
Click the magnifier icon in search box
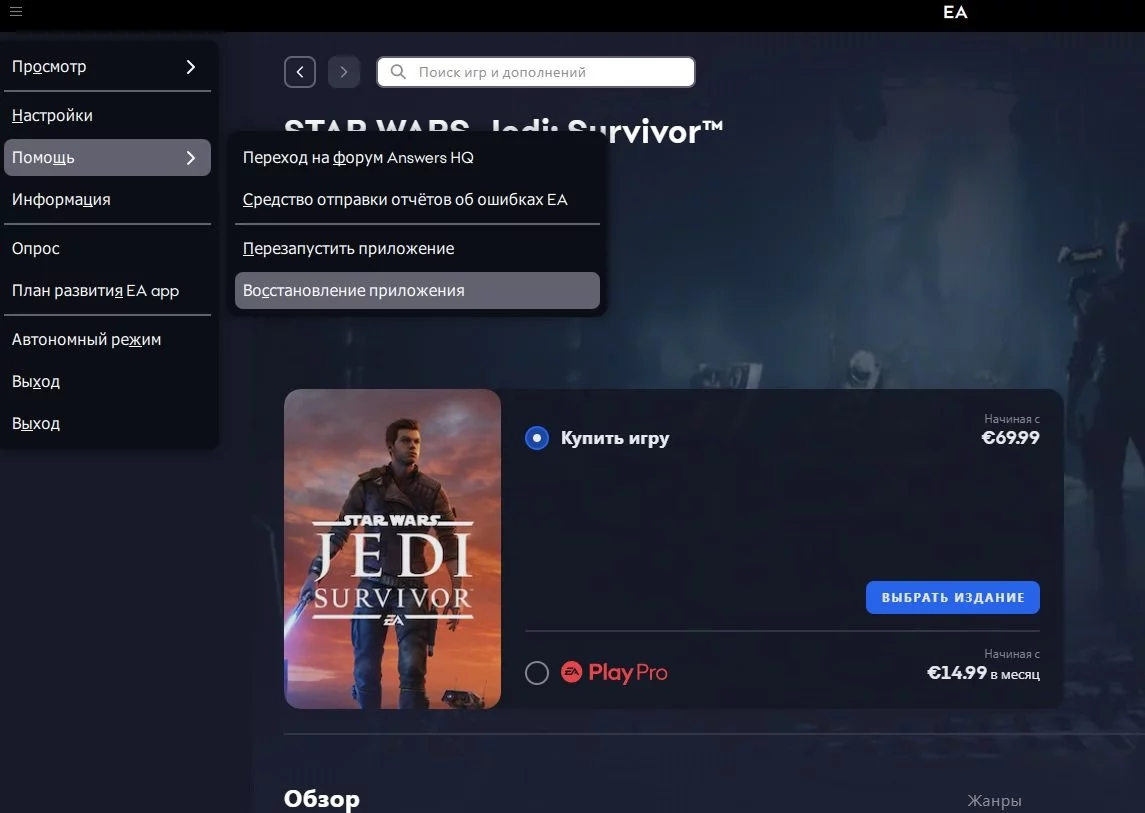coord(398,72)
